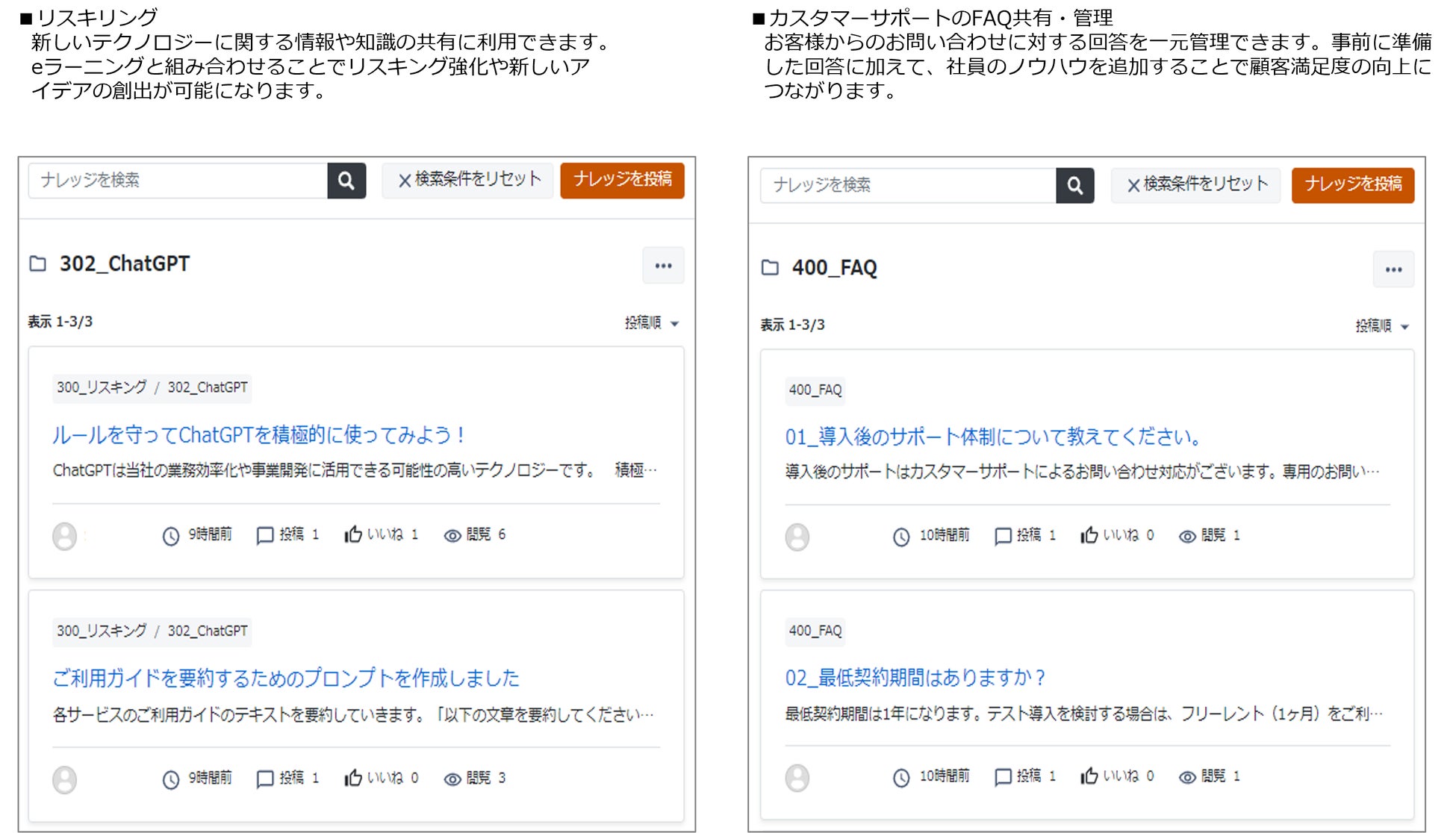The image size is (1456, 833).
Task: Click 302_ChatGPT folder icon
Action: (37, 263)
